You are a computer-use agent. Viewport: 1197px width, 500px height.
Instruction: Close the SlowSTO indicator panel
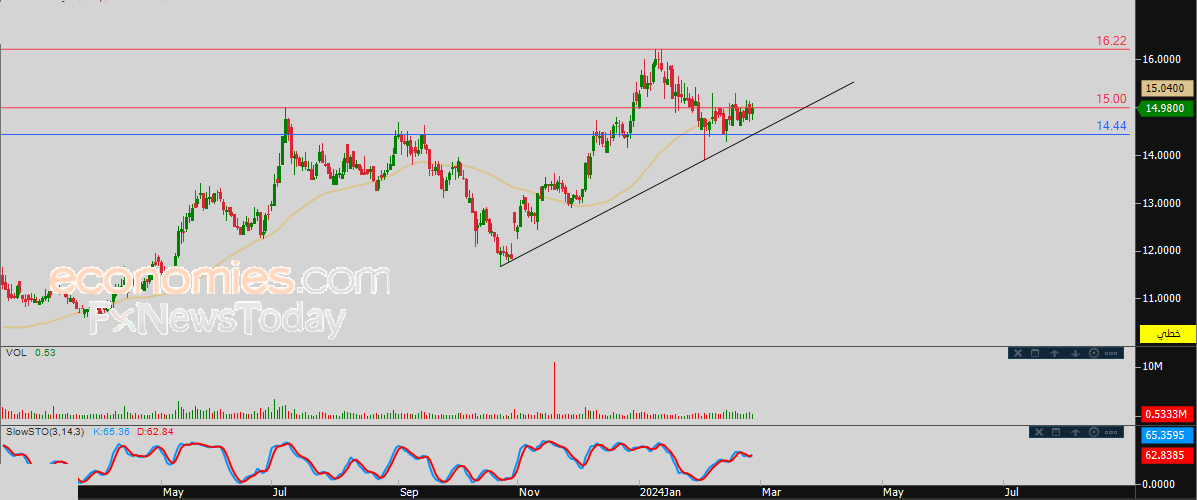tap(1039, 432)
